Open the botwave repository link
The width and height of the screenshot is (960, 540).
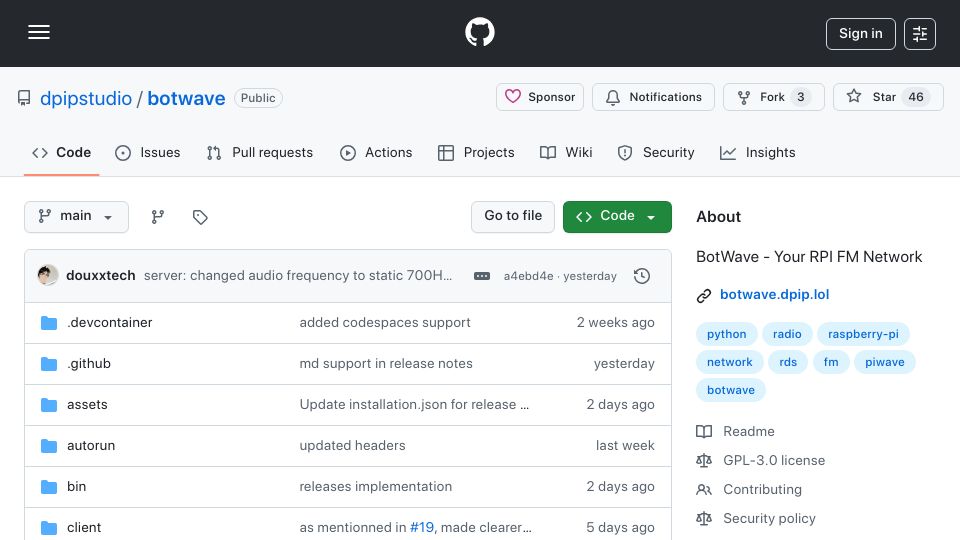point(186,98)
